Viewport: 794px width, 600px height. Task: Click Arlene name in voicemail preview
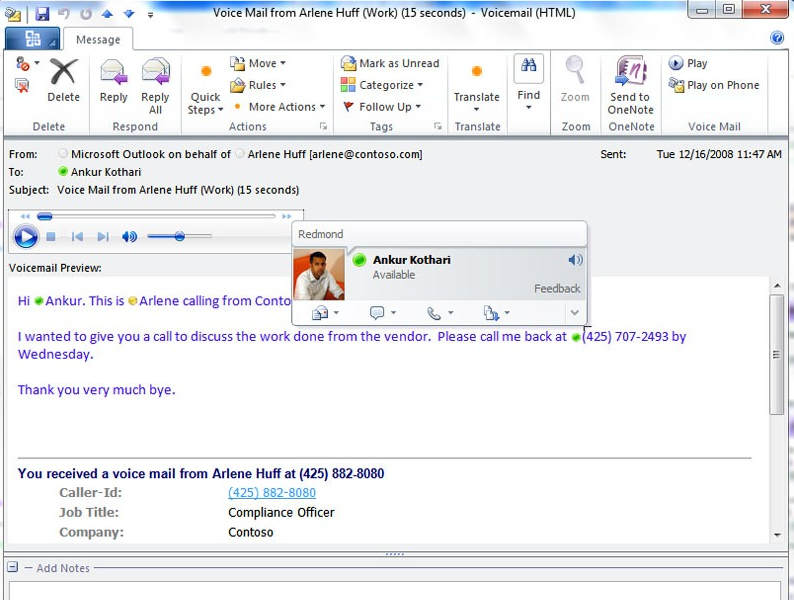159,301
